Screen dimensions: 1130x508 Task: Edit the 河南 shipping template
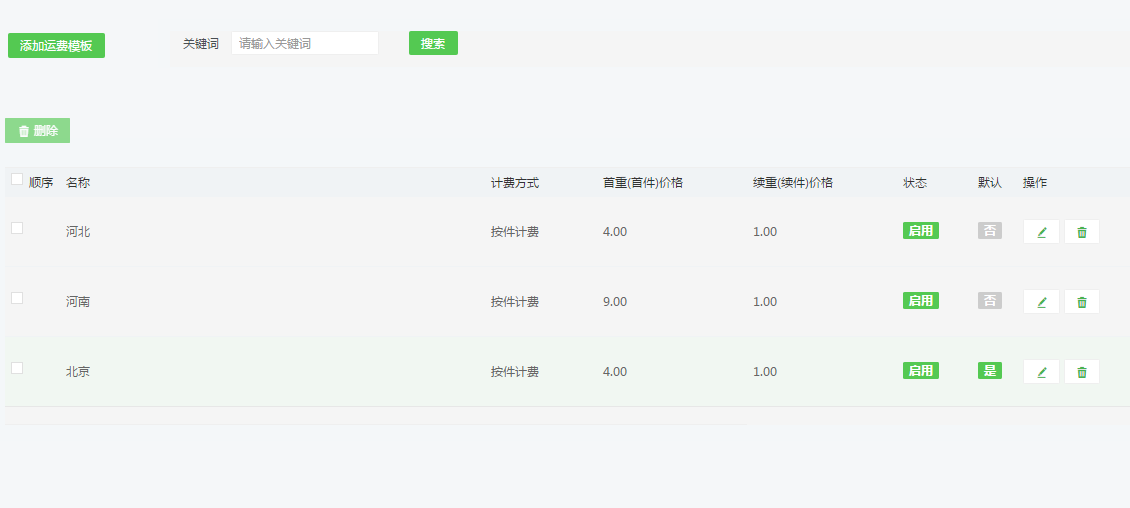point(1041,302)
